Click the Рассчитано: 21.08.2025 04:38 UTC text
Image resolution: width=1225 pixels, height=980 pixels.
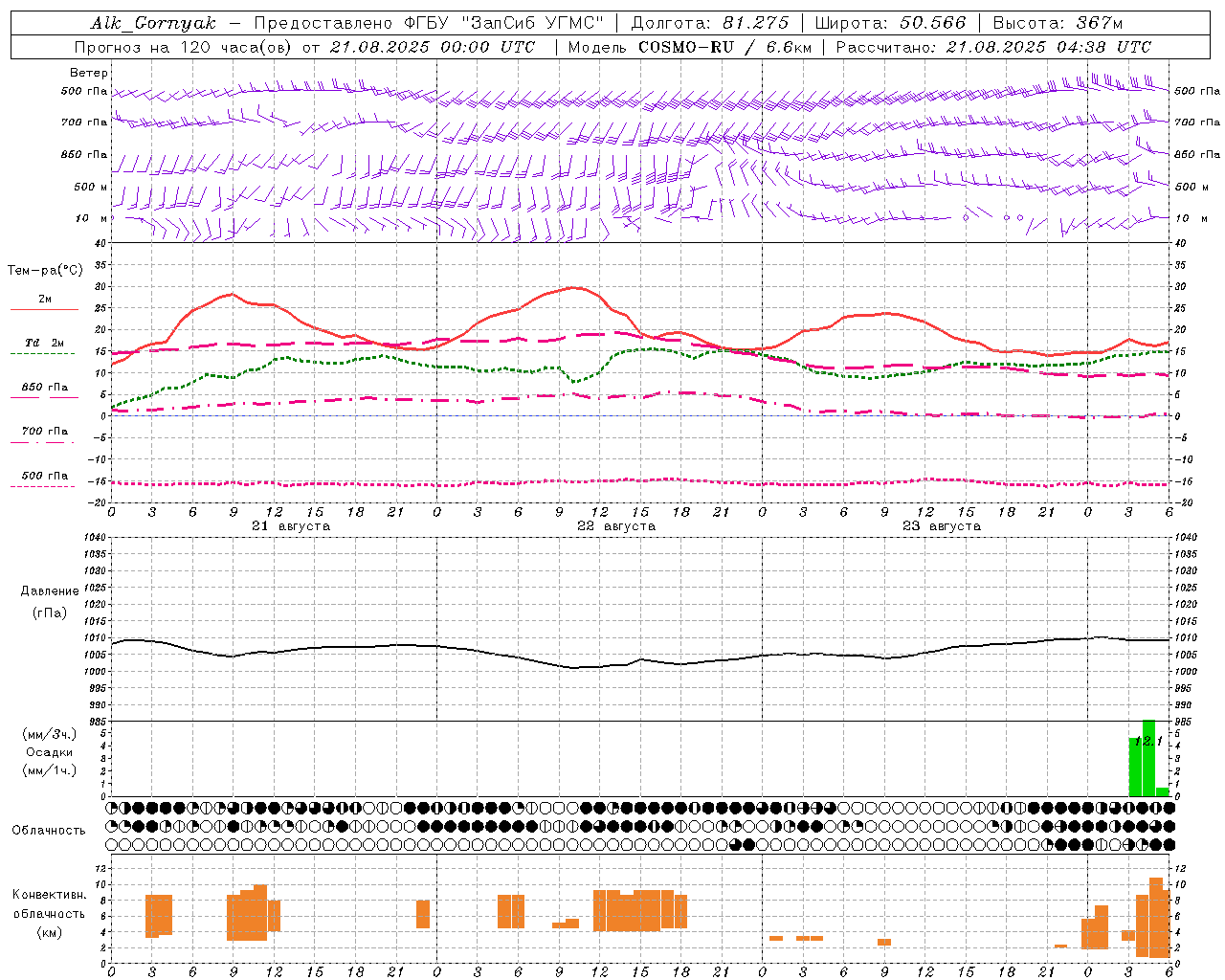coord(993,47)
